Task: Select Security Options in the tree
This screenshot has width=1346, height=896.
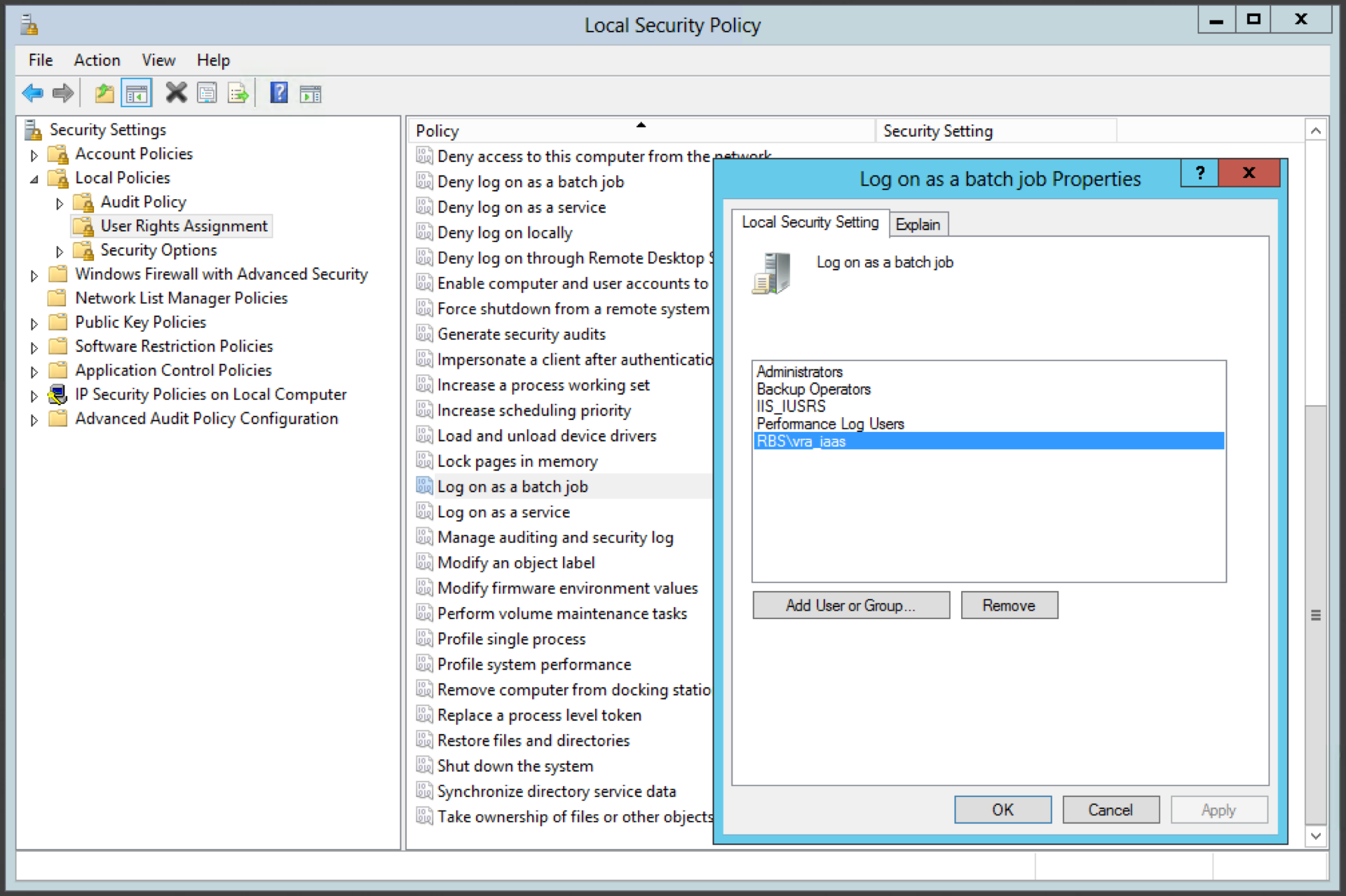Action: pos(158,250)
